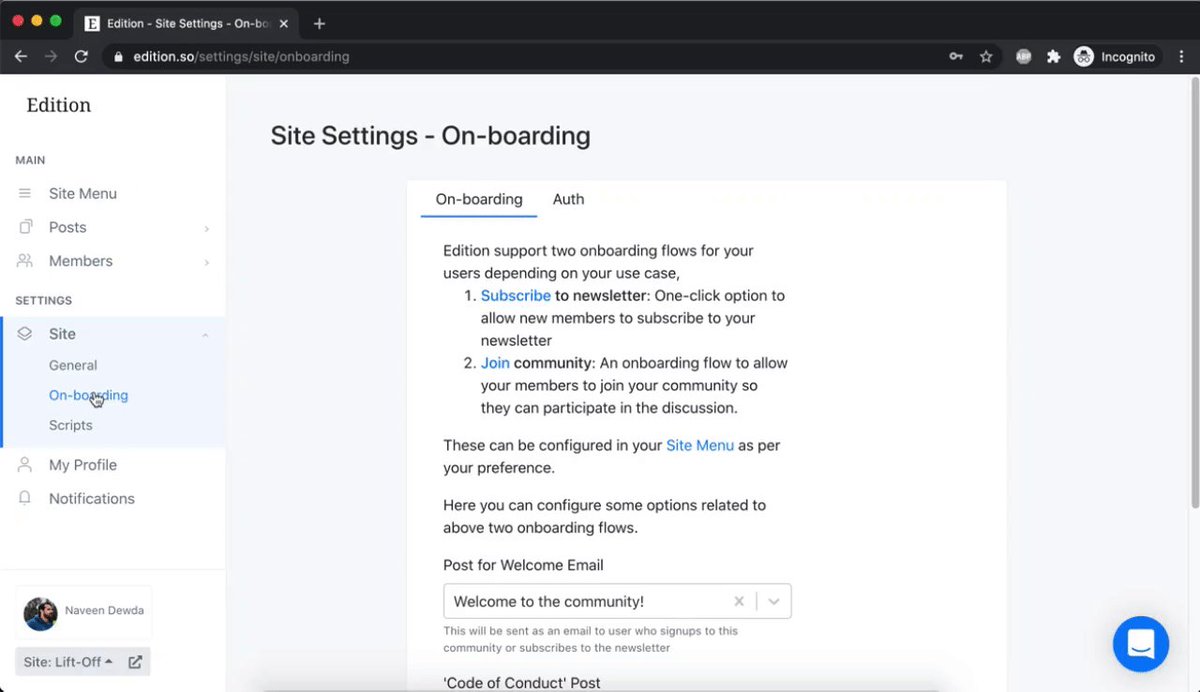Click the Edition tab favicon
This screenshot has height=692, width=1200.
pyautogui.click(x=92, y=23)
